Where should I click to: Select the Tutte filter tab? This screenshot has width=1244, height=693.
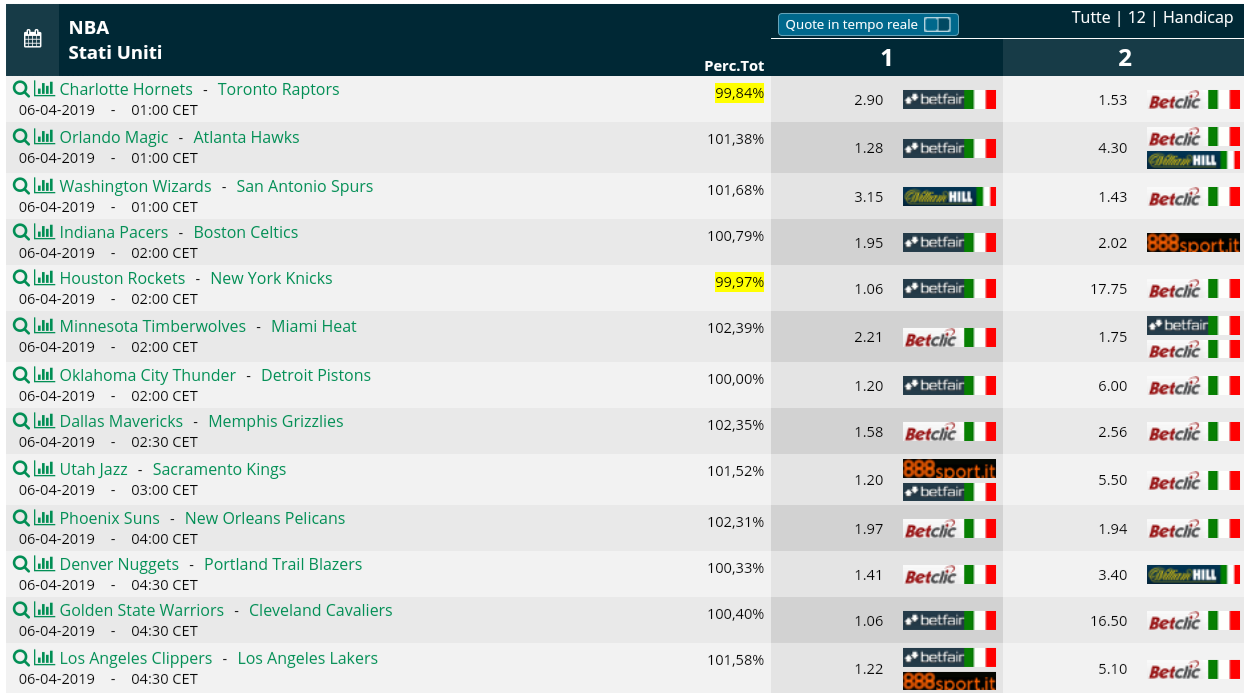[1091, 17]
